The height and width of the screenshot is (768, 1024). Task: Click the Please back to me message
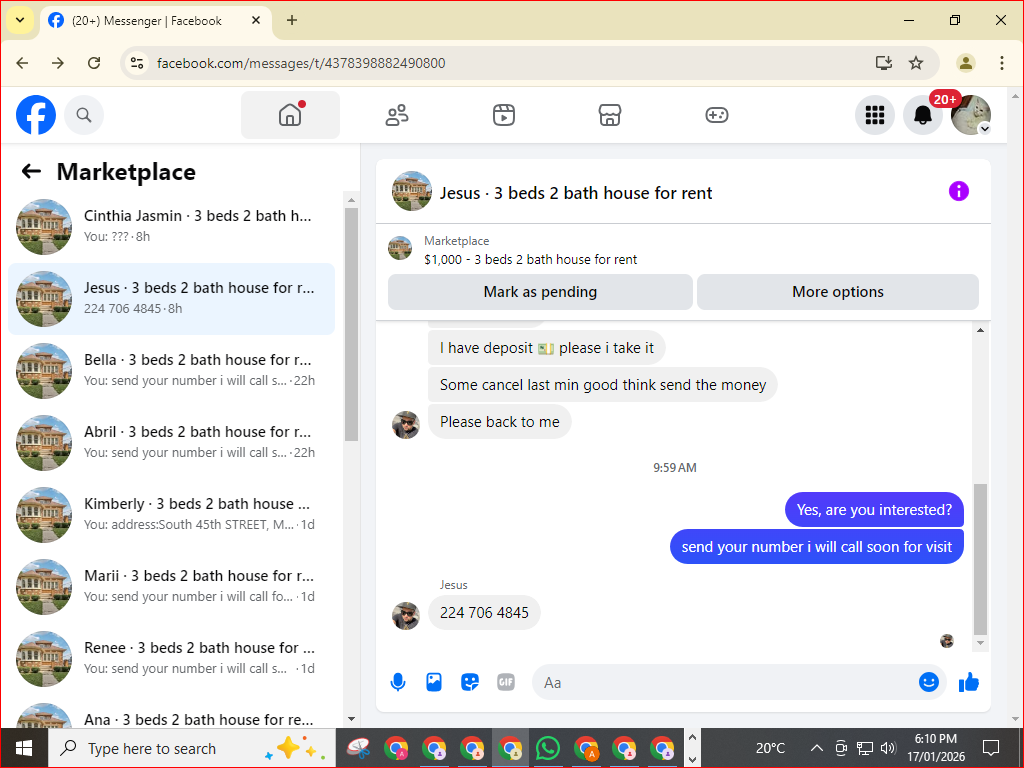coord(500,422)
